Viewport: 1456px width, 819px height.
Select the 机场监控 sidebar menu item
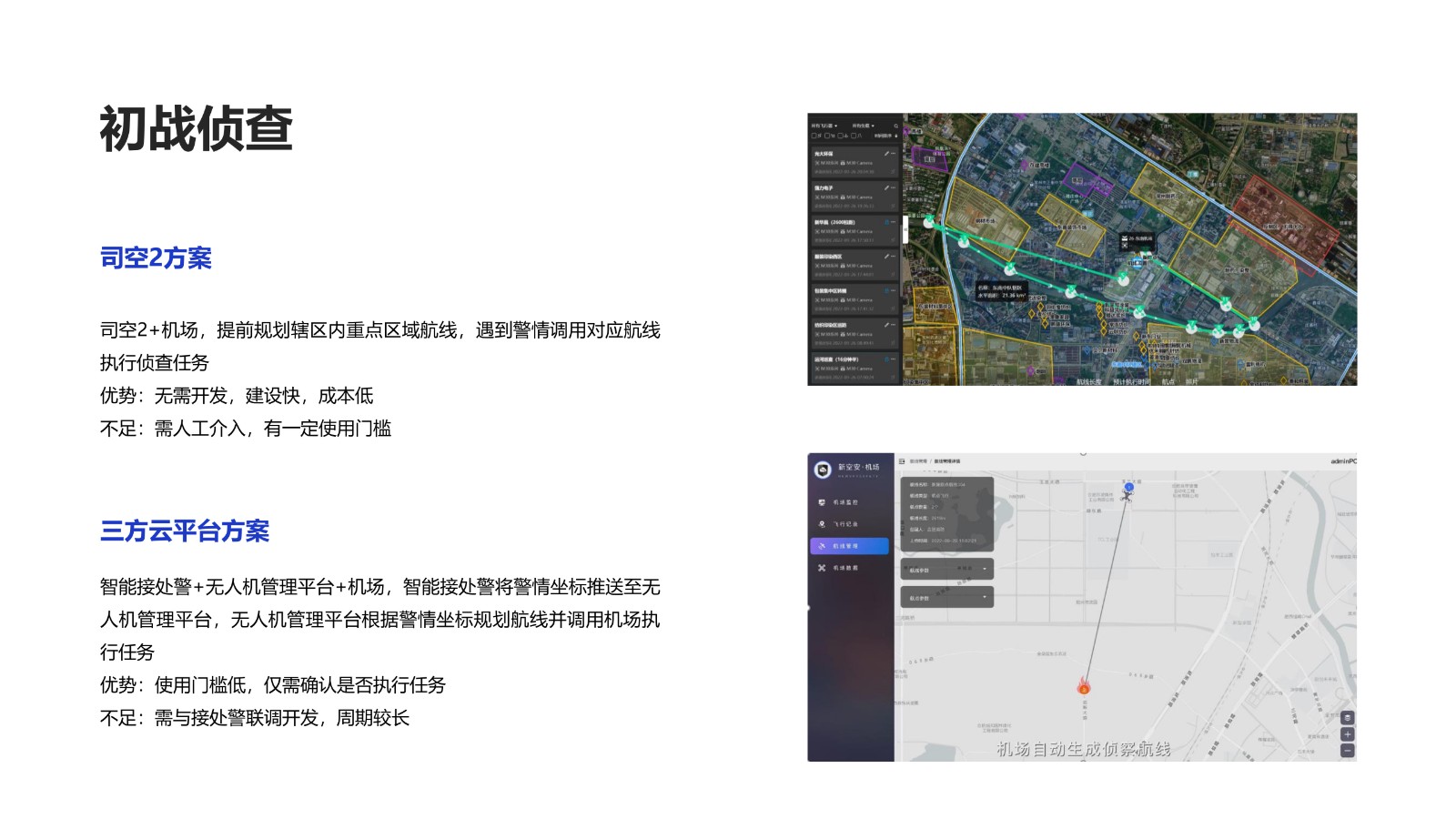click(844, 502)
